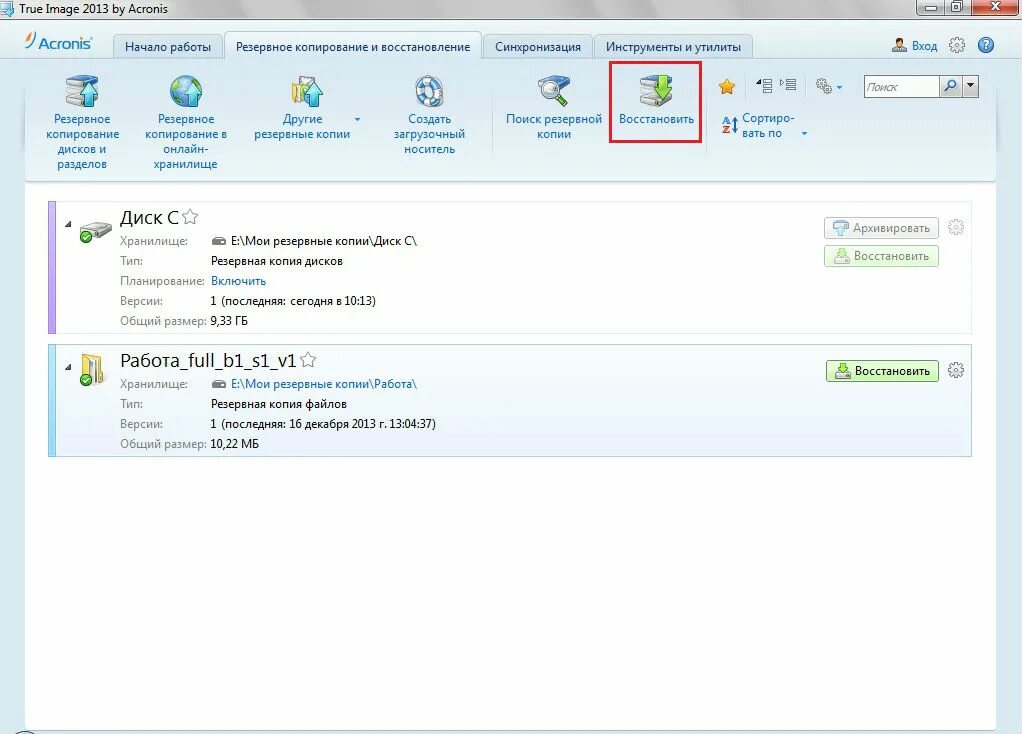The width and height of the screenshot is (1022, 734).
Task: Click Архивировать button for Диск С
Action: pos(881,228)
